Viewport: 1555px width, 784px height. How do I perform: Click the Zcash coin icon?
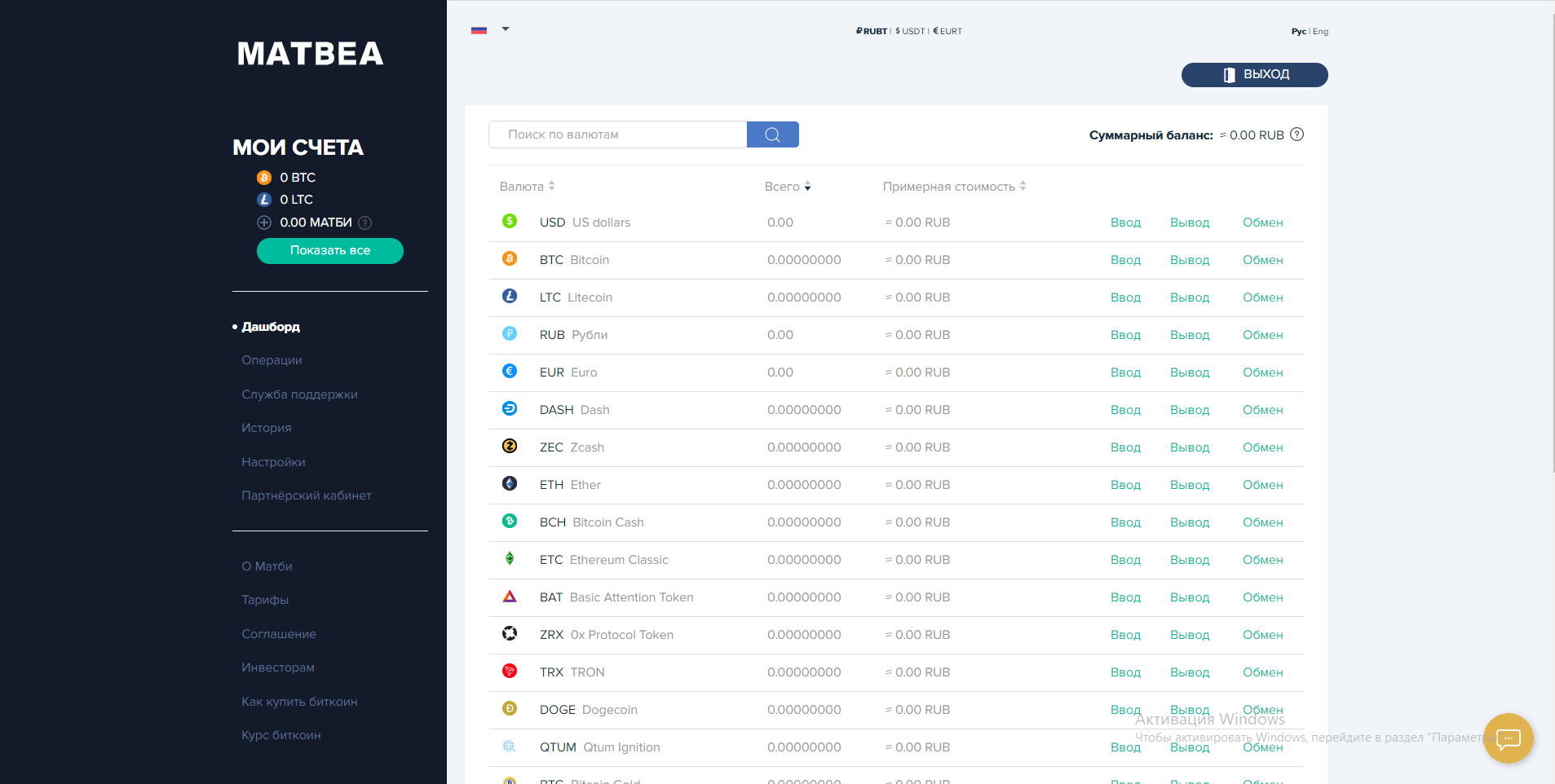pyautogui.click(x=510, y=446)
